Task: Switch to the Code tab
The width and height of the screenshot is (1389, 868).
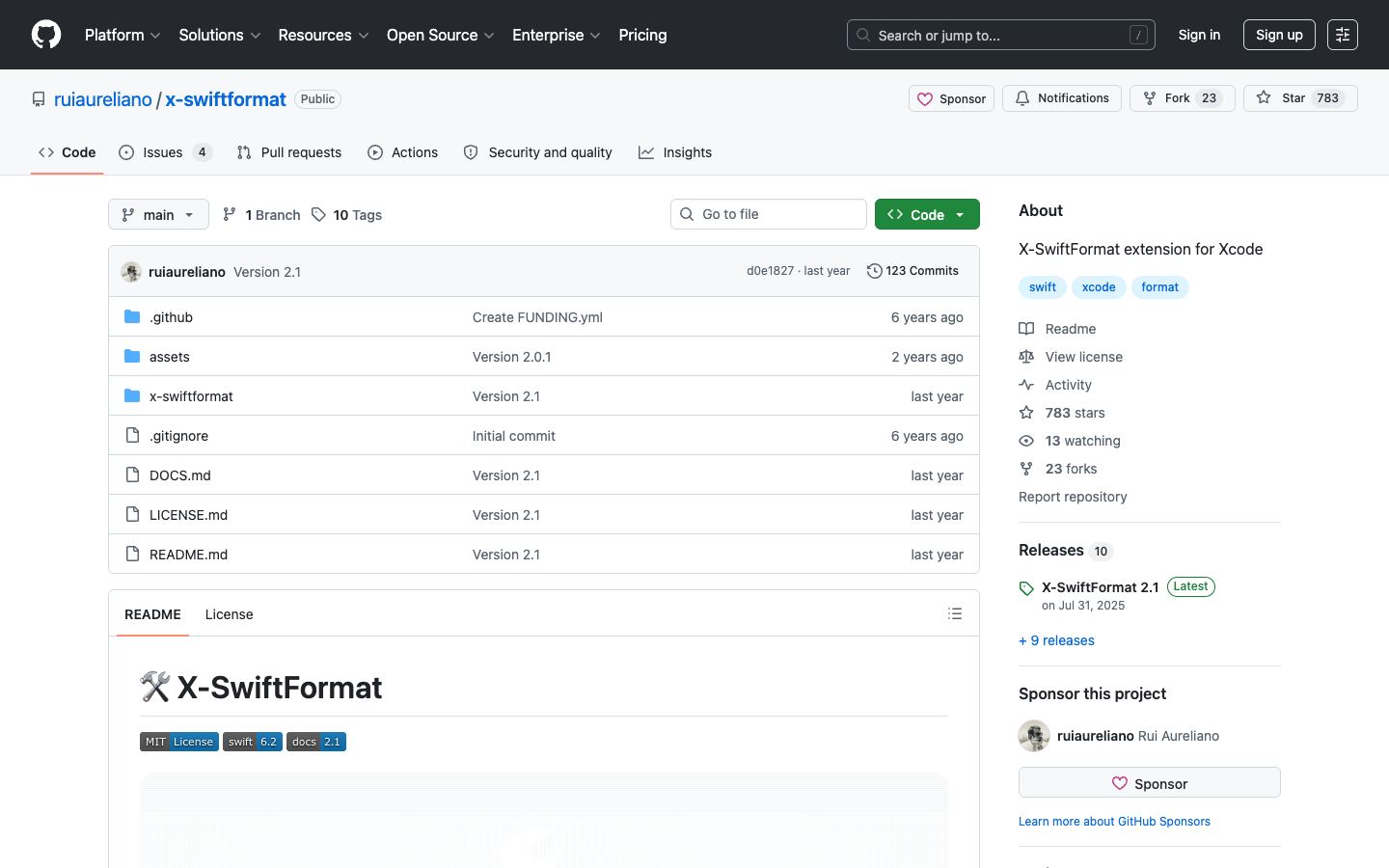Action: coord(68,152)
